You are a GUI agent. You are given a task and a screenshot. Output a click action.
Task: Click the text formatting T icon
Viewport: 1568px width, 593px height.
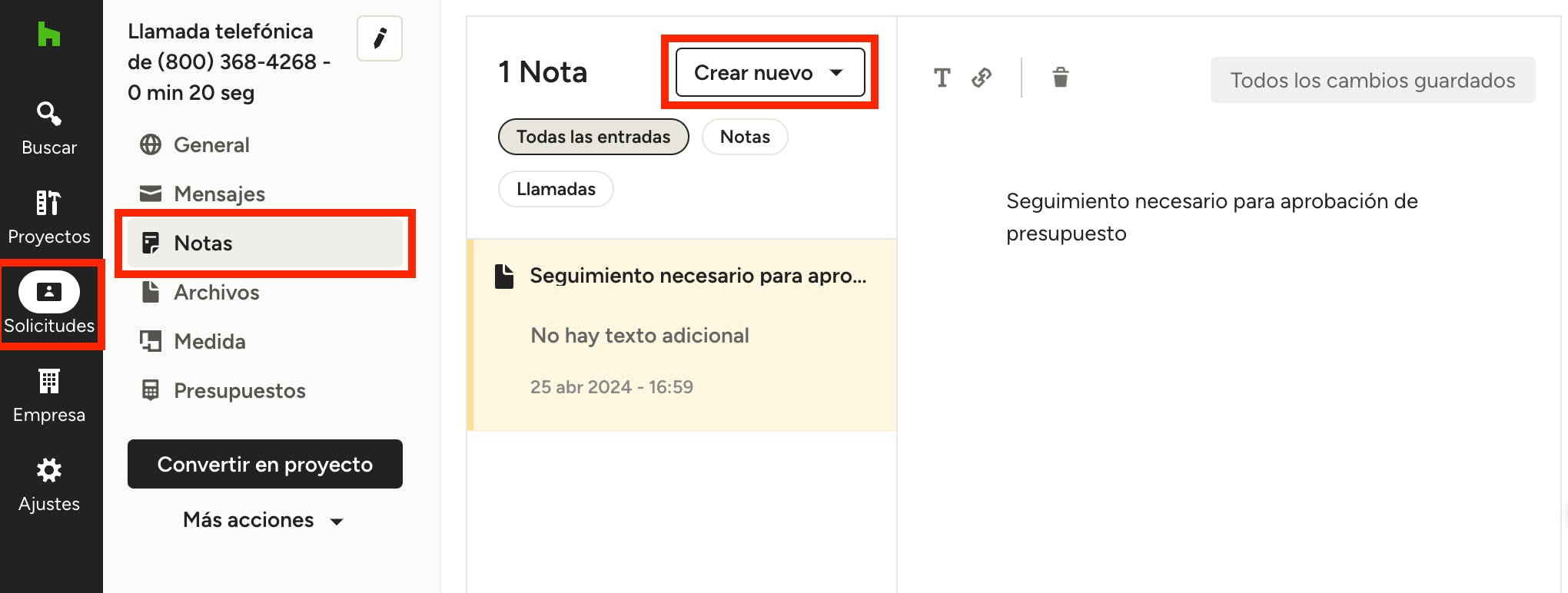pos(942,78)
